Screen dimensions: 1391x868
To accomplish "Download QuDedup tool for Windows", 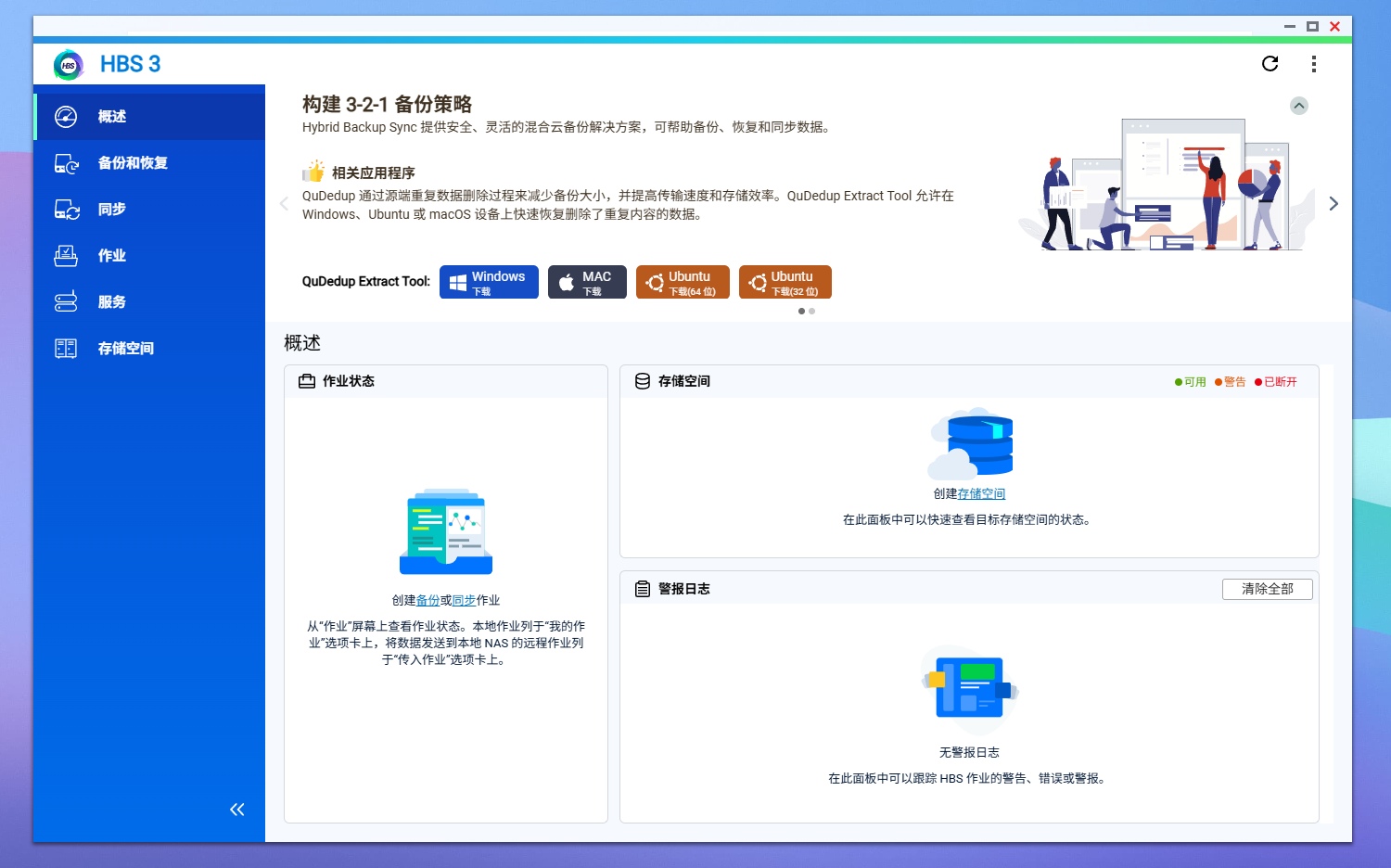I will pyautogui.click(x=489, y=282).
